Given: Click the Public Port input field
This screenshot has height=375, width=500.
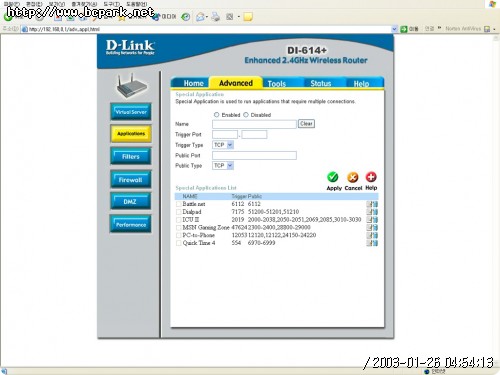Looking at the screenshot, I should (x=254, y=155).
